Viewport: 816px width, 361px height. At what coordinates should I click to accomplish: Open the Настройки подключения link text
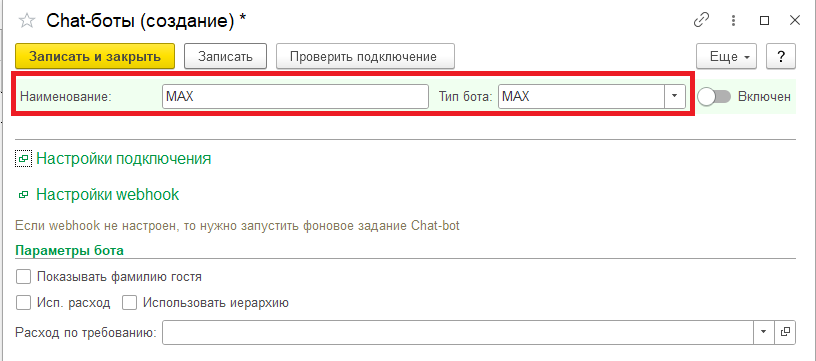[124, 159]
